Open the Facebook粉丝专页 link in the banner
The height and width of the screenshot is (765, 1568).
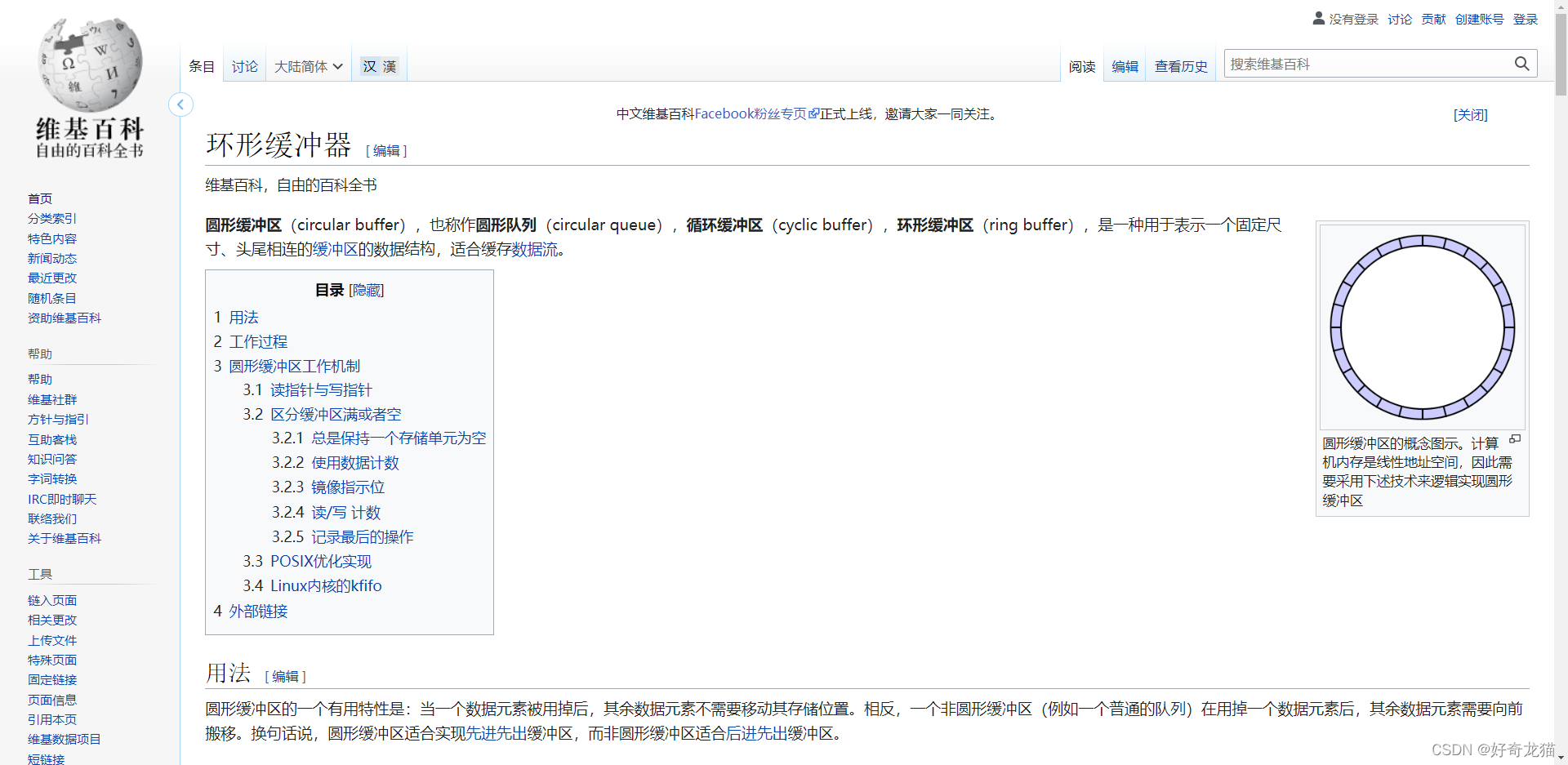[x=756, y=114]
